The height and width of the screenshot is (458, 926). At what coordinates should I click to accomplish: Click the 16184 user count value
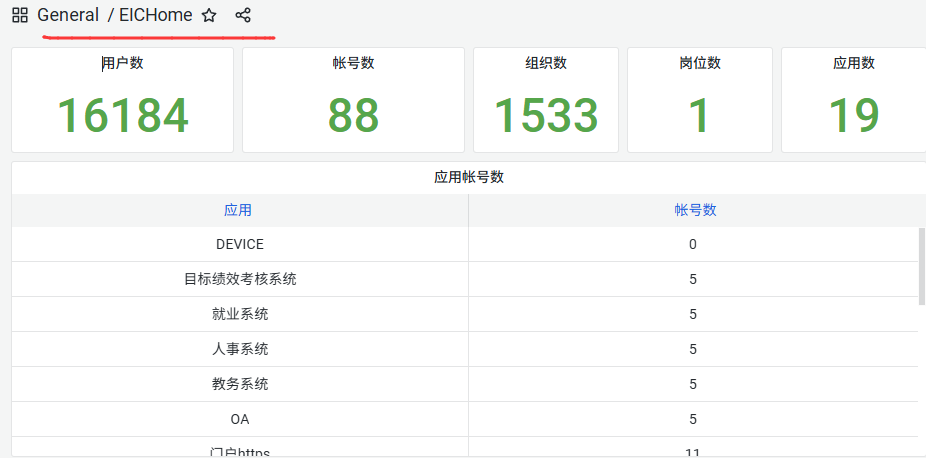click(x=123, y=115)
